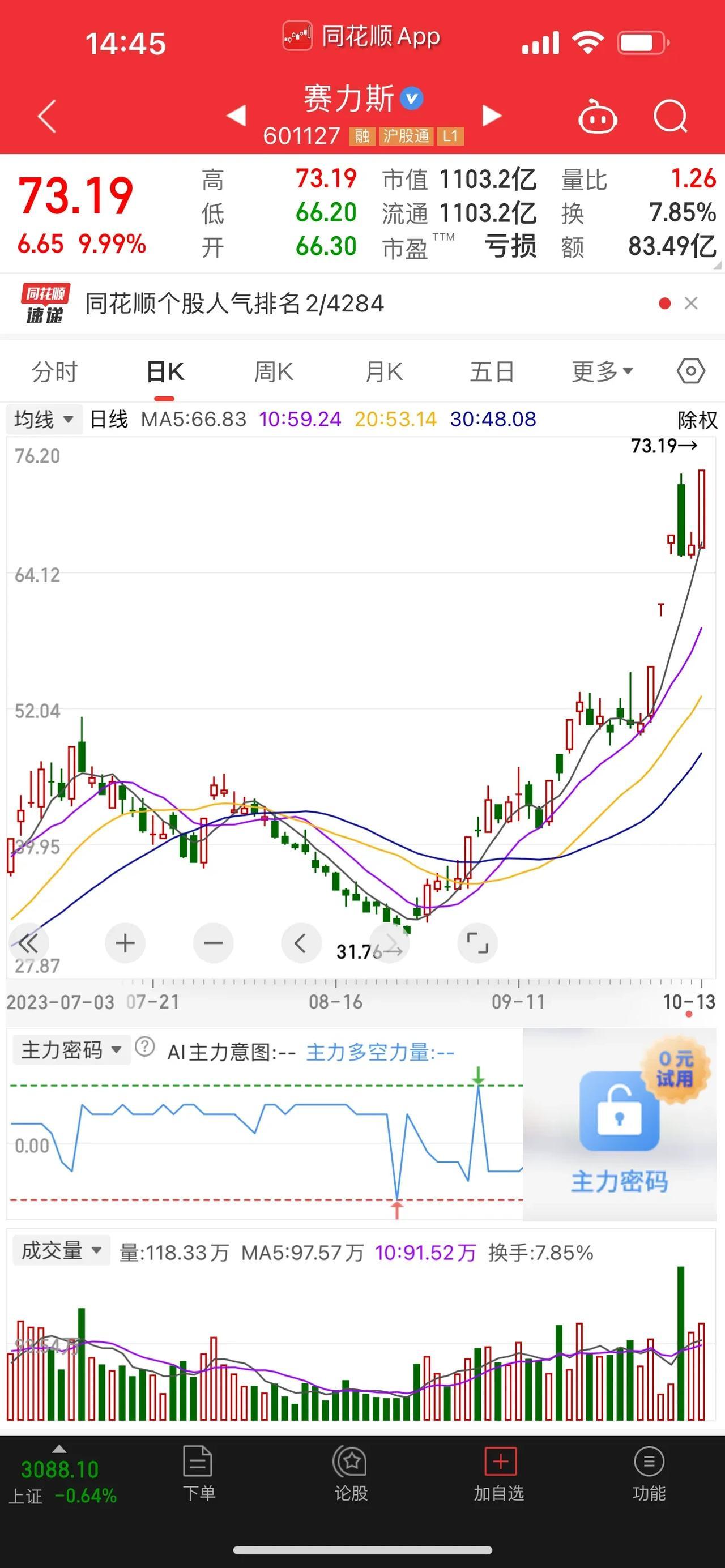Image resolution: width=725 pixels, height=1568 pixels.
Task: Open the 更多 periods dropdown
Action: click(602, 371)
